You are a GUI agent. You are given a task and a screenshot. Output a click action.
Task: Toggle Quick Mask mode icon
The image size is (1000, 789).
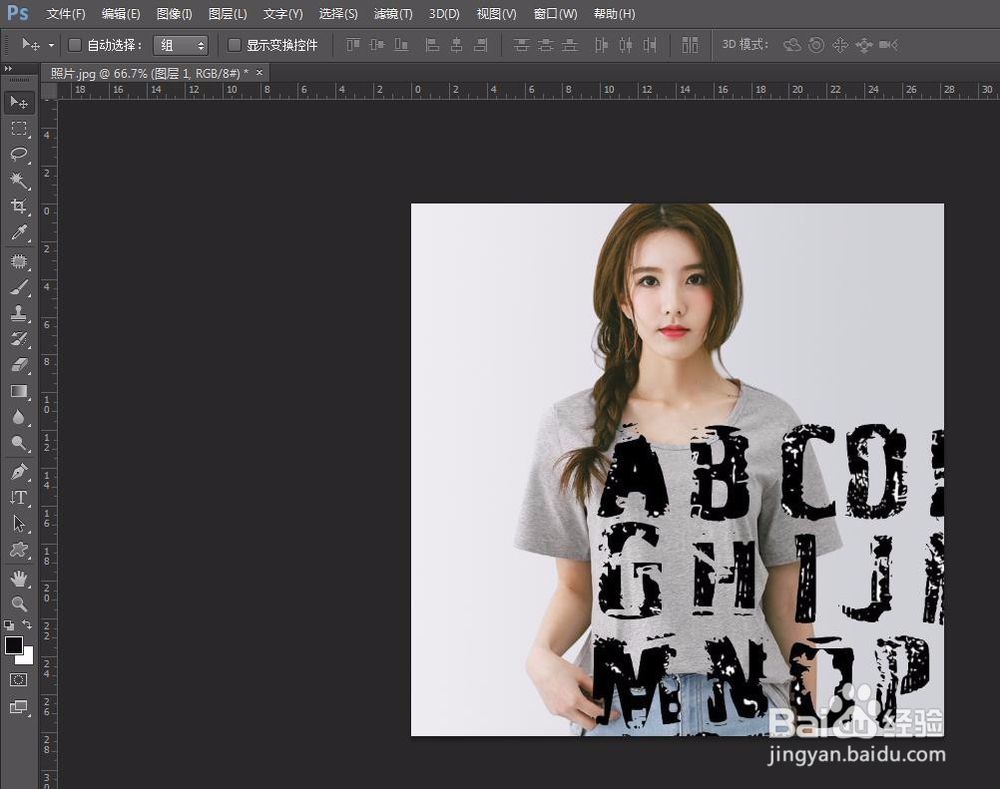(x=19, y=680)
